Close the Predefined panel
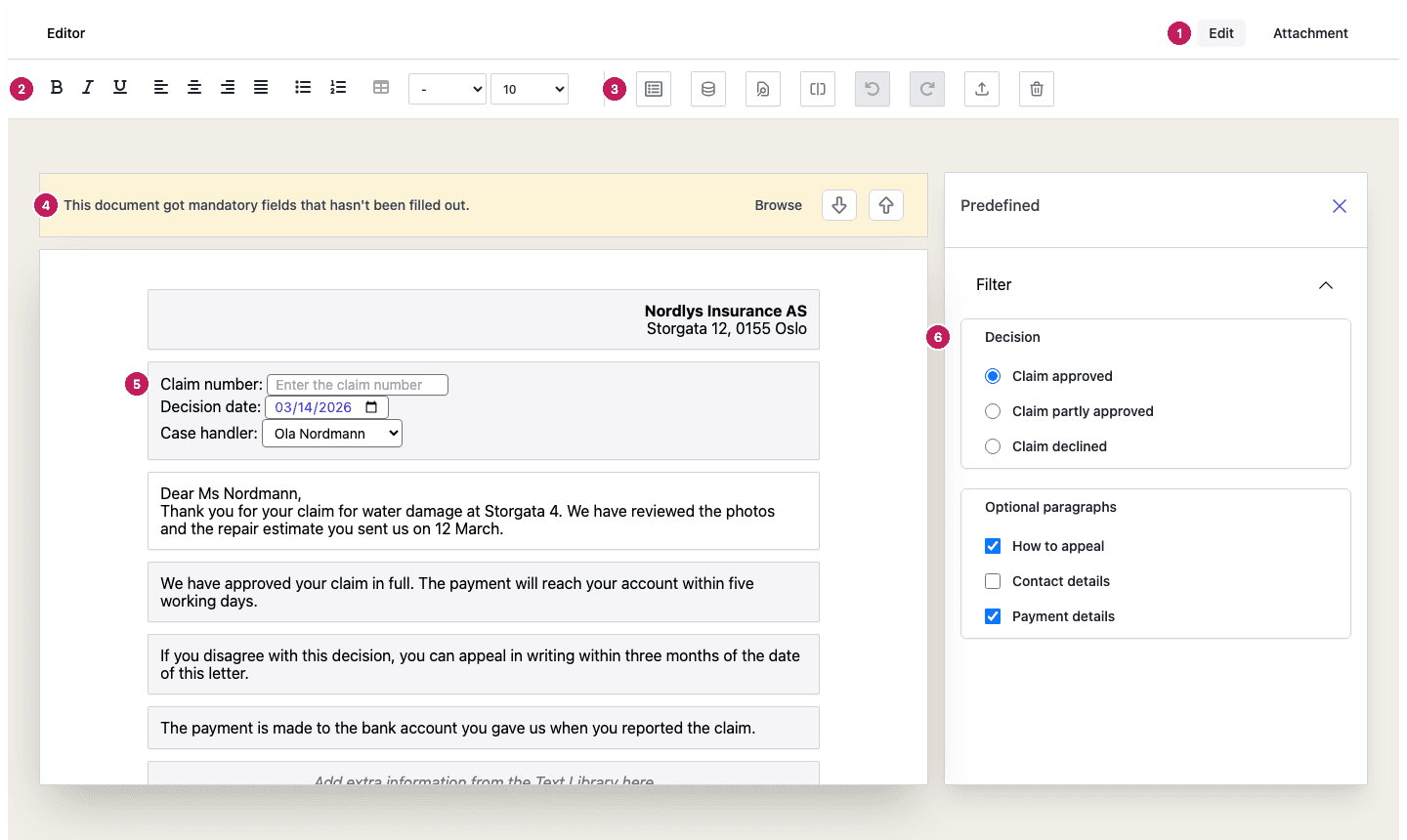1407x840 pixels. coord(1340,206)
